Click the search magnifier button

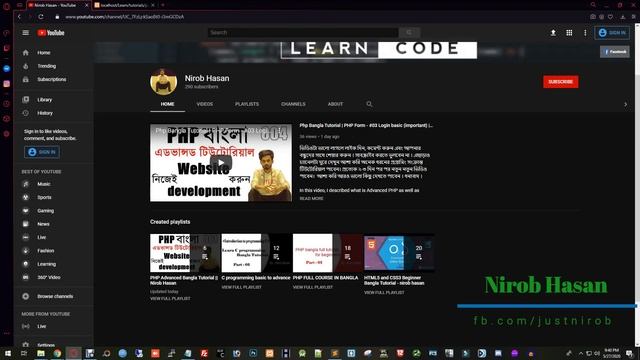click(x=409, y=33)
